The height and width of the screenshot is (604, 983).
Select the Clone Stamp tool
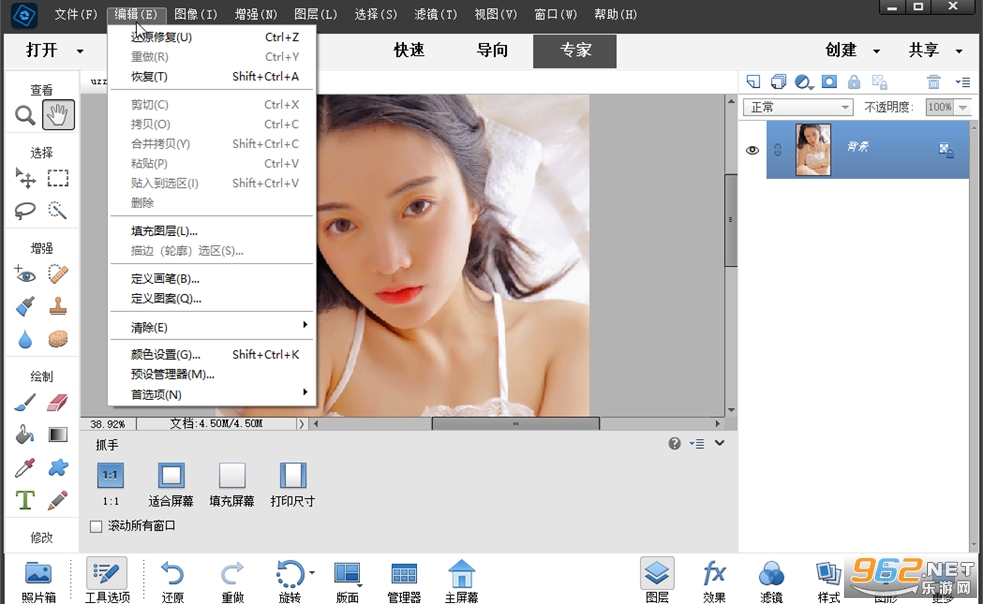click(x=58, y=307)
